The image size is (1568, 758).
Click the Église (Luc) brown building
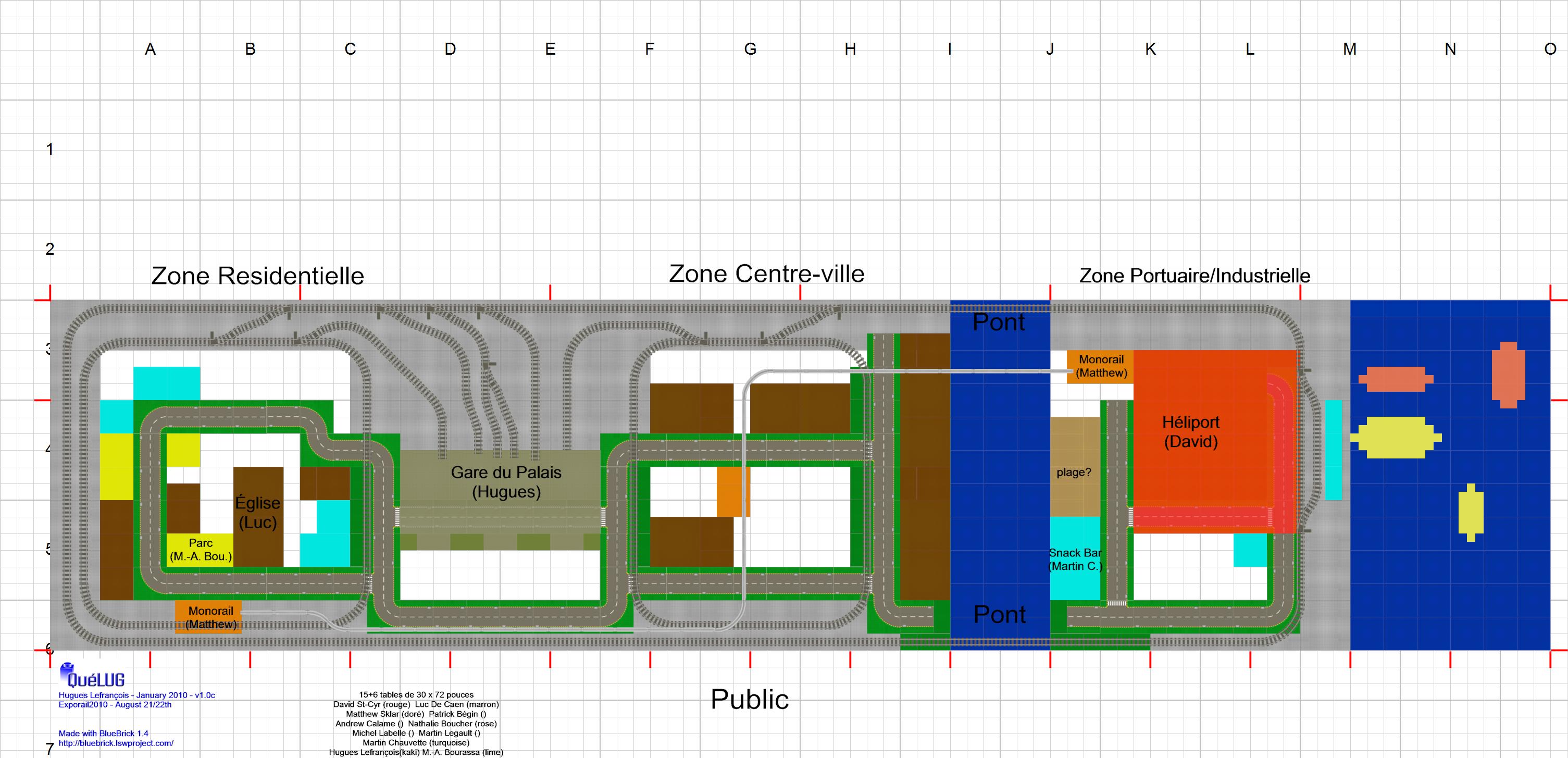[x=258, y=512]
